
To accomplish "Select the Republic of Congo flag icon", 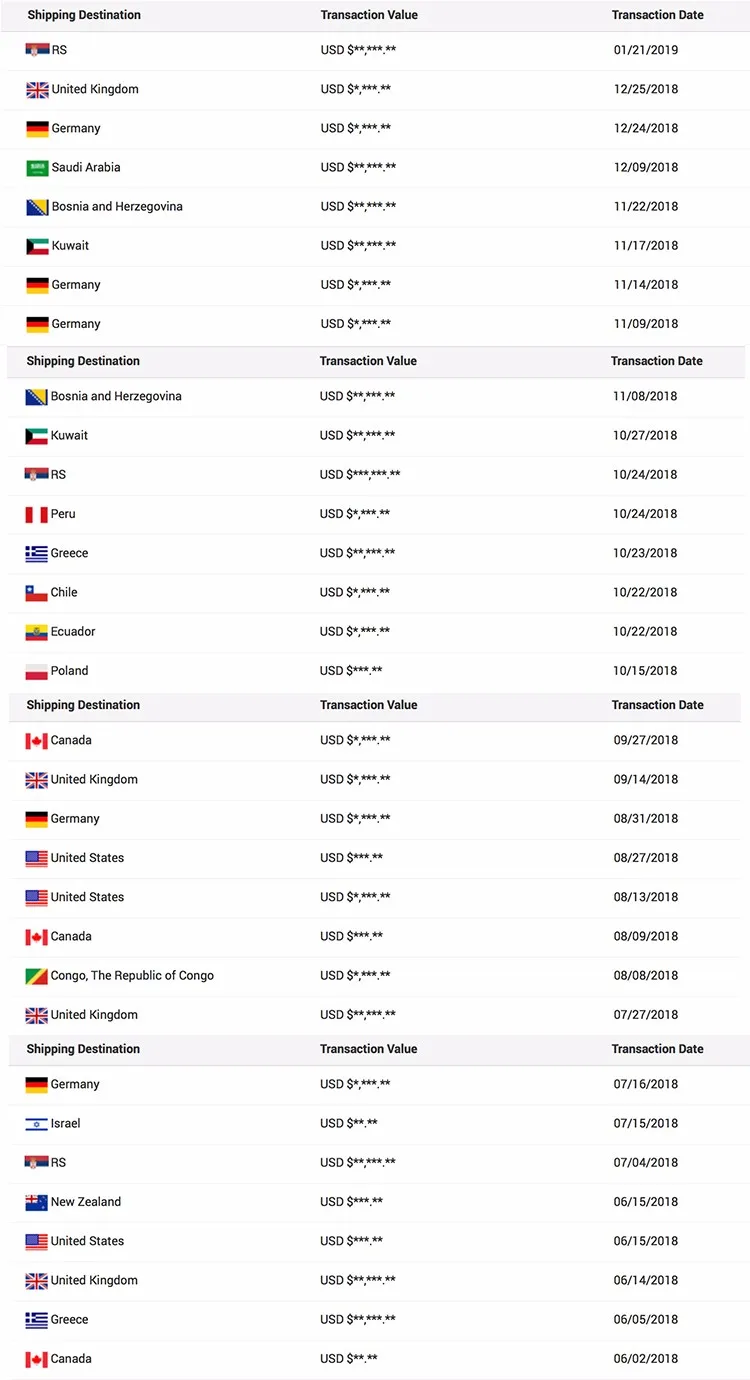I will 36,976.
